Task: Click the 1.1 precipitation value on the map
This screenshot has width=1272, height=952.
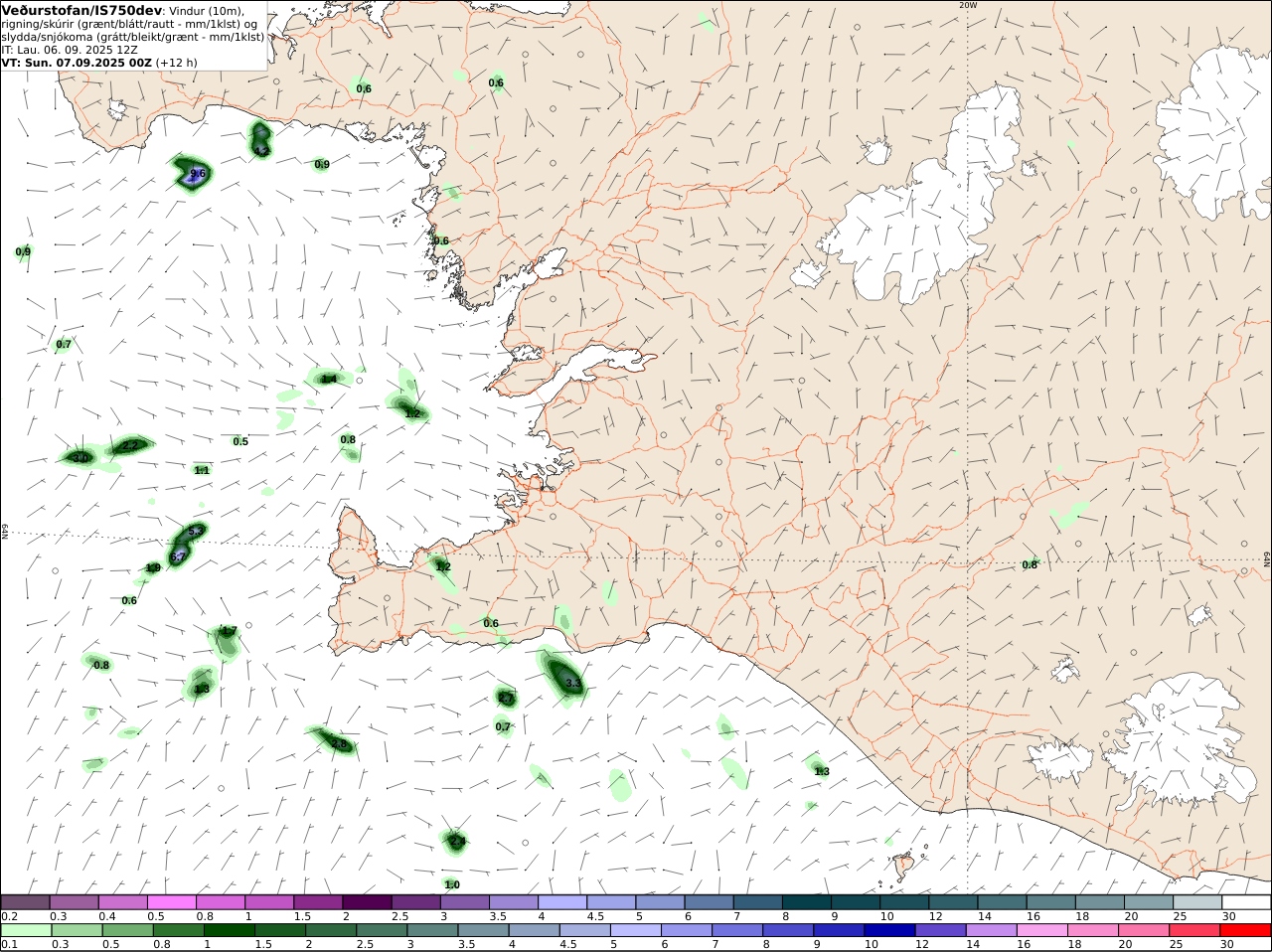Action: 202,470
